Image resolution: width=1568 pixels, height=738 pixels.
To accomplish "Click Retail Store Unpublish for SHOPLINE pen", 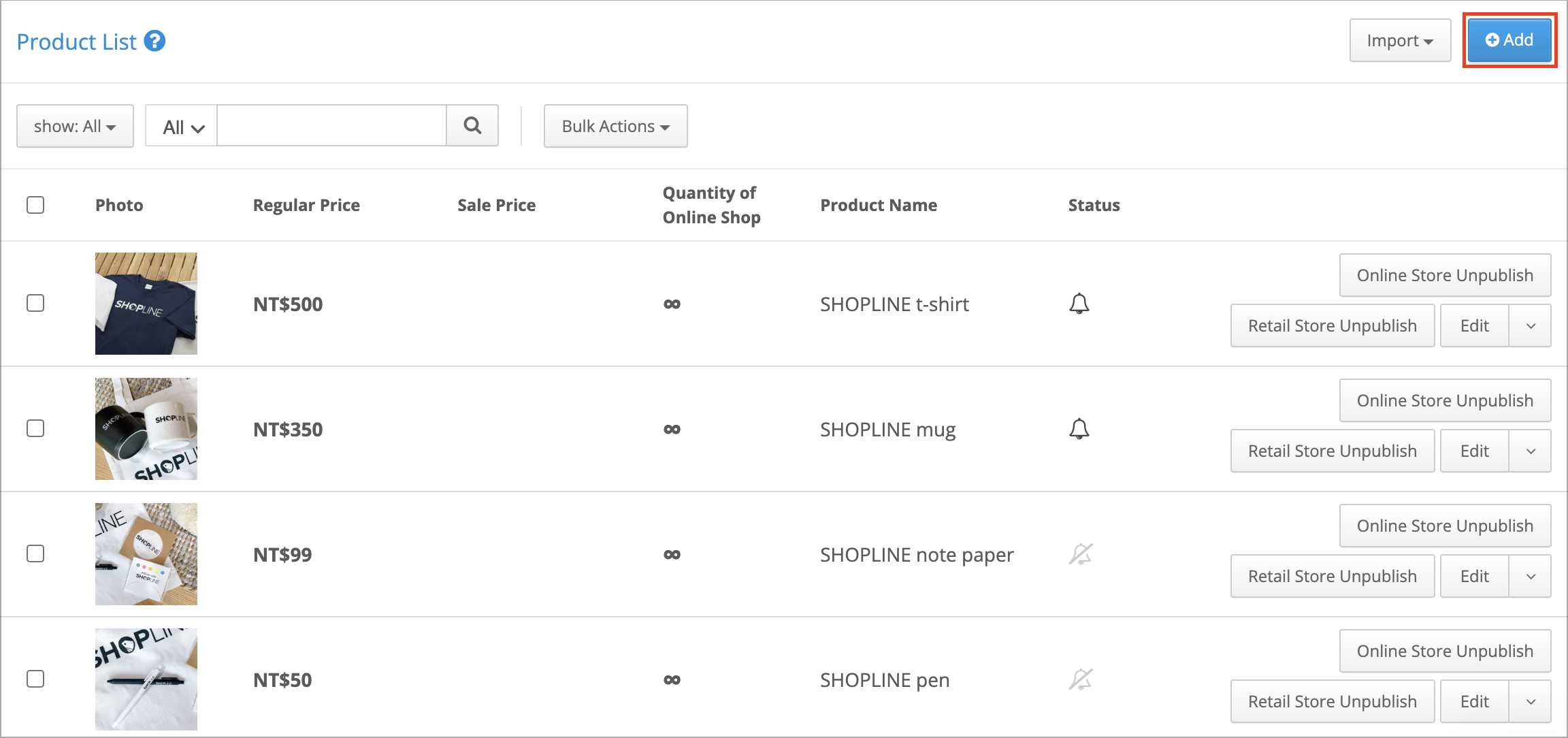I will point(1333,701).
